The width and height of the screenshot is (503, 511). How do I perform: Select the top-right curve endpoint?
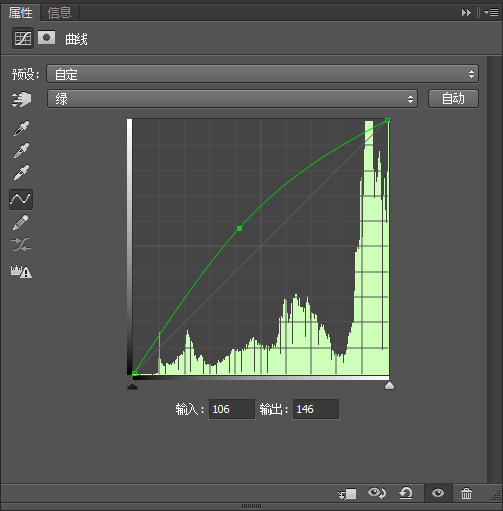click(387, 120)
